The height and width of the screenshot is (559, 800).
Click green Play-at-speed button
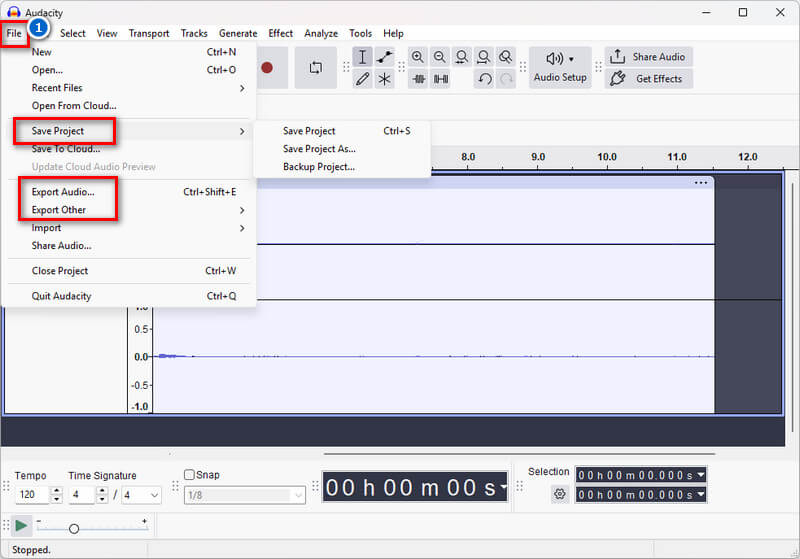[x=21, y=526]
